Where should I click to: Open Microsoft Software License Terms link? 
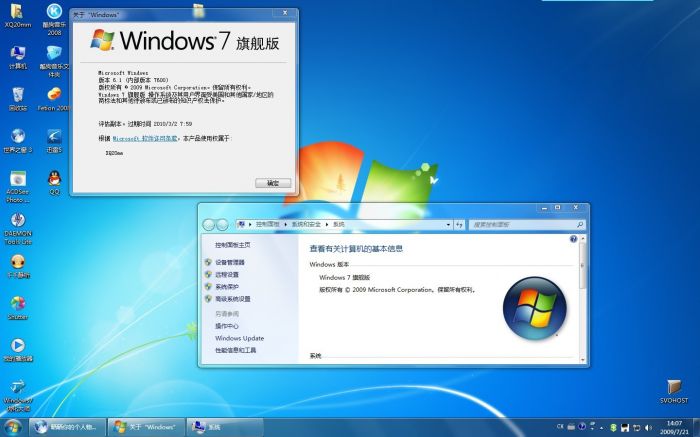145,139
